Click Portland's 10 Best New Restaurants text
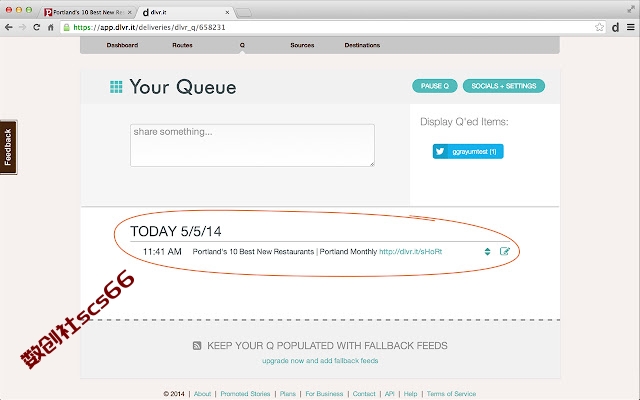 253,251
